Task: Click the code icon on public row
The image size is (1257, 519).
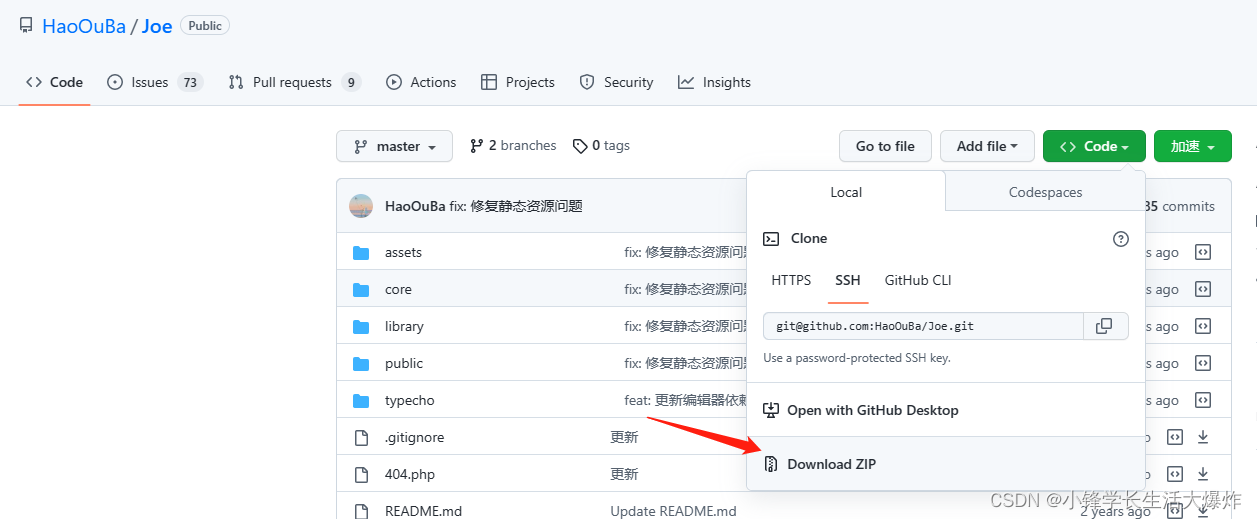Action: [1203, 363]
